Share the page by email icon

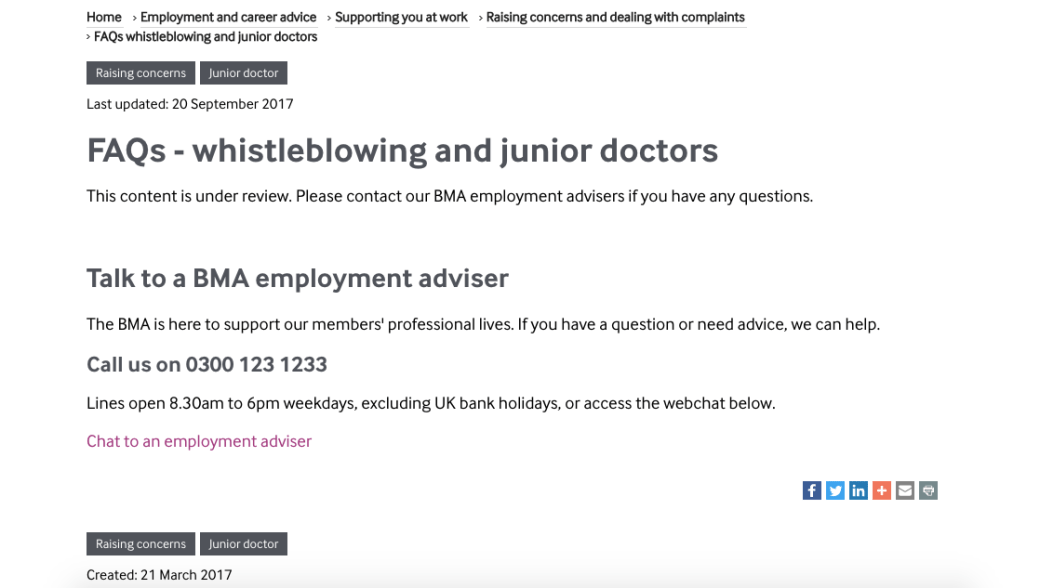(x=905, y=490)
